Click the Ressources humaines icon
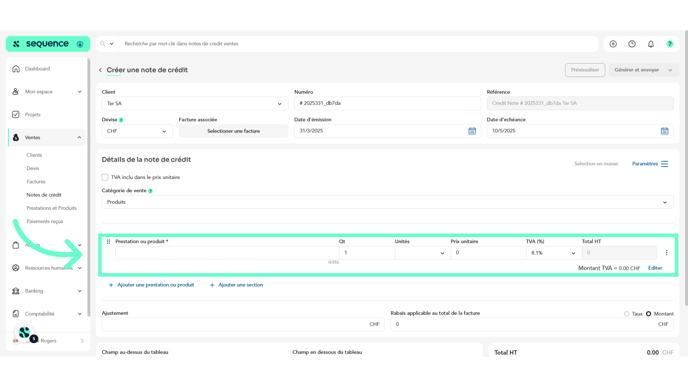 (16, 268)
